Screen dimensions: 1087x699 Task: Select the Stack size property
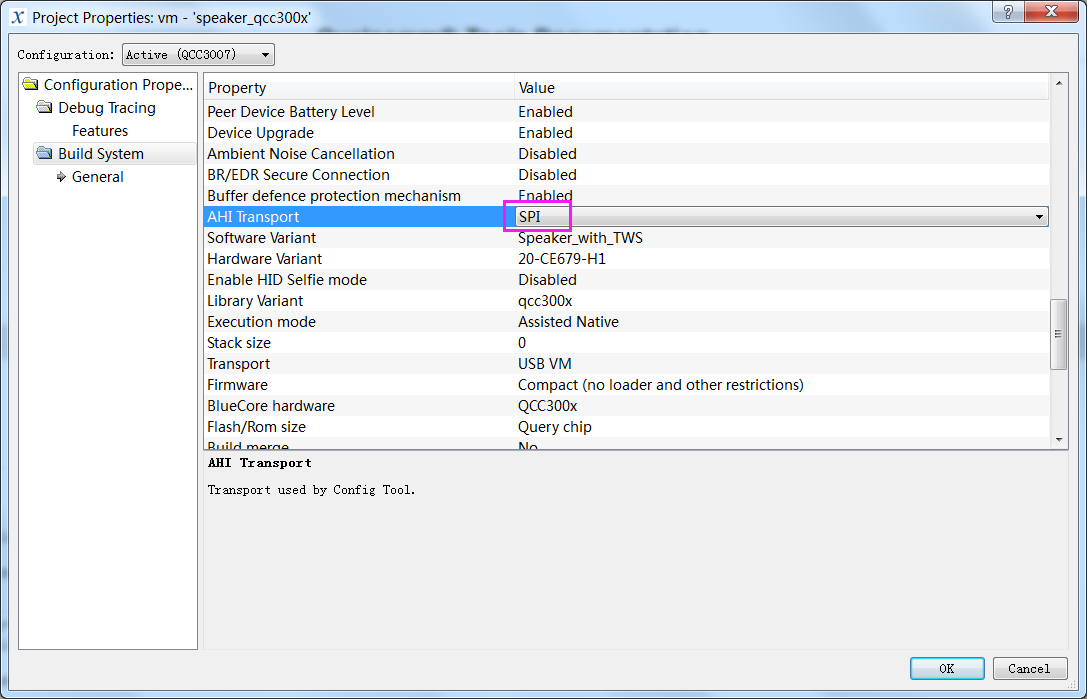(x=627, y=343)
